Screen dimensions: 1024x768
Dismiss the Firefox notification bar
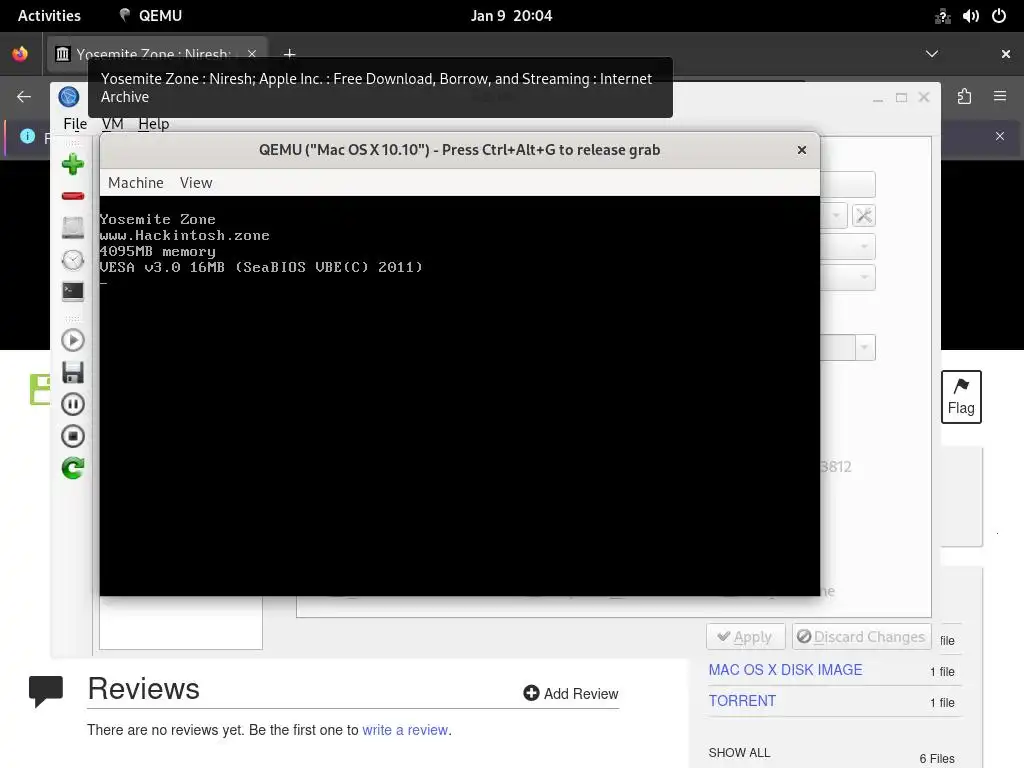click(x=1000, y=136)
